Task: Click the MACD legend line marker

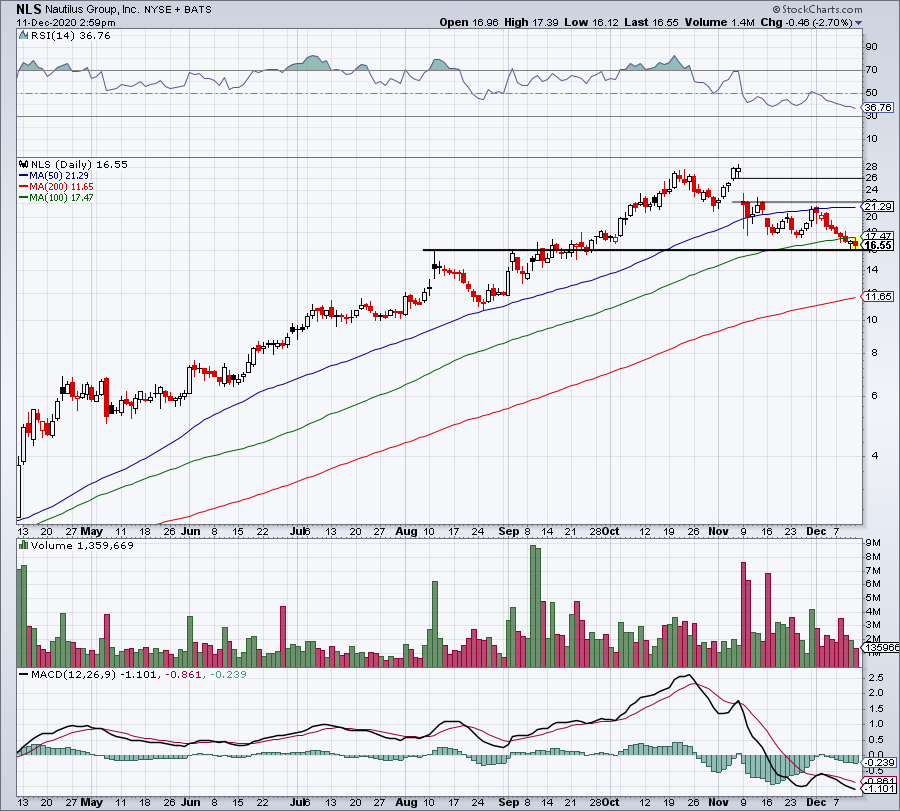Action: [x=24, y=674]
